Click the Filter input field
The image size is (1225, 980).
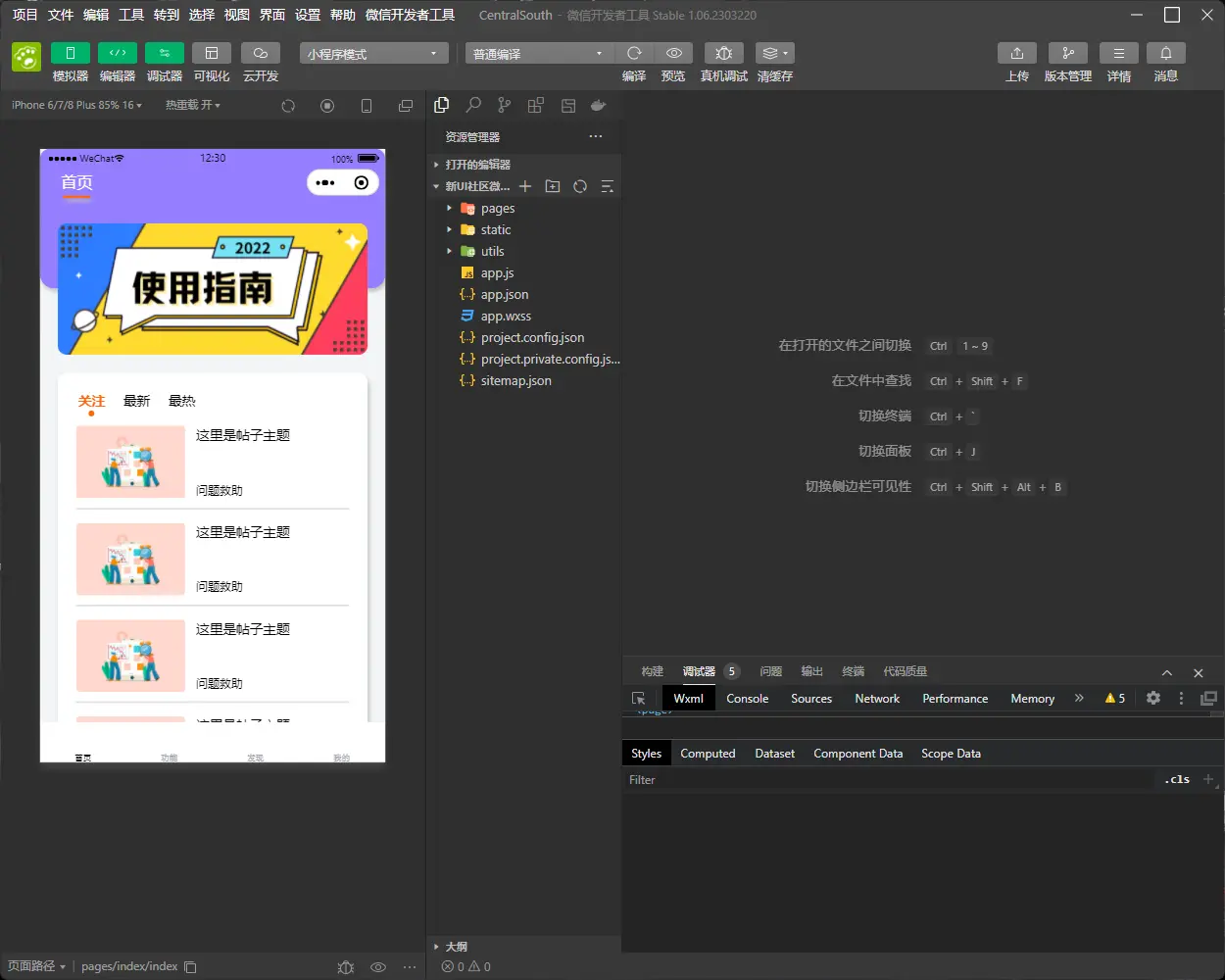882,780
